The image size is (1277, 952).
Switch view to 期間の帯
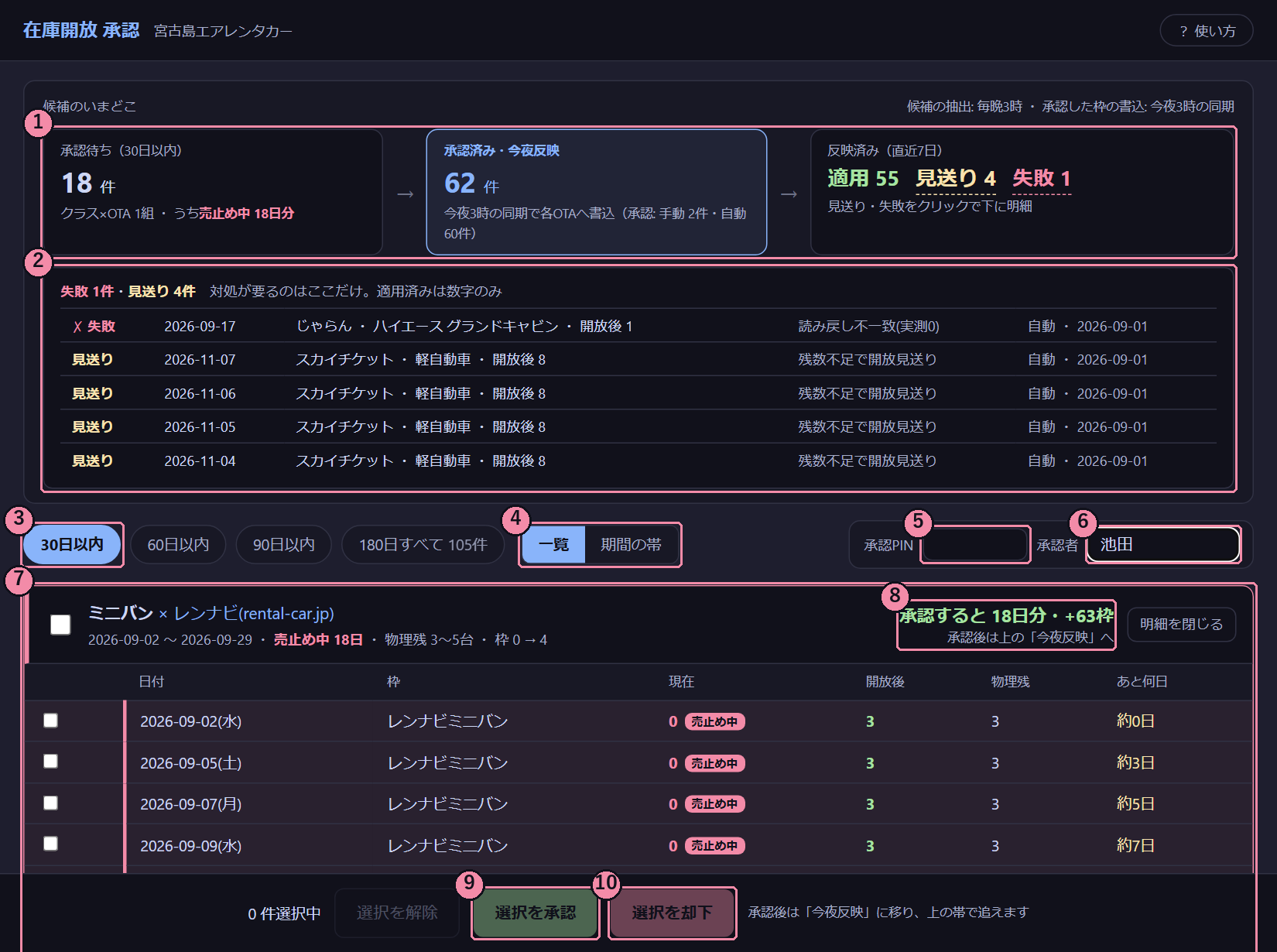click(632, 545)
